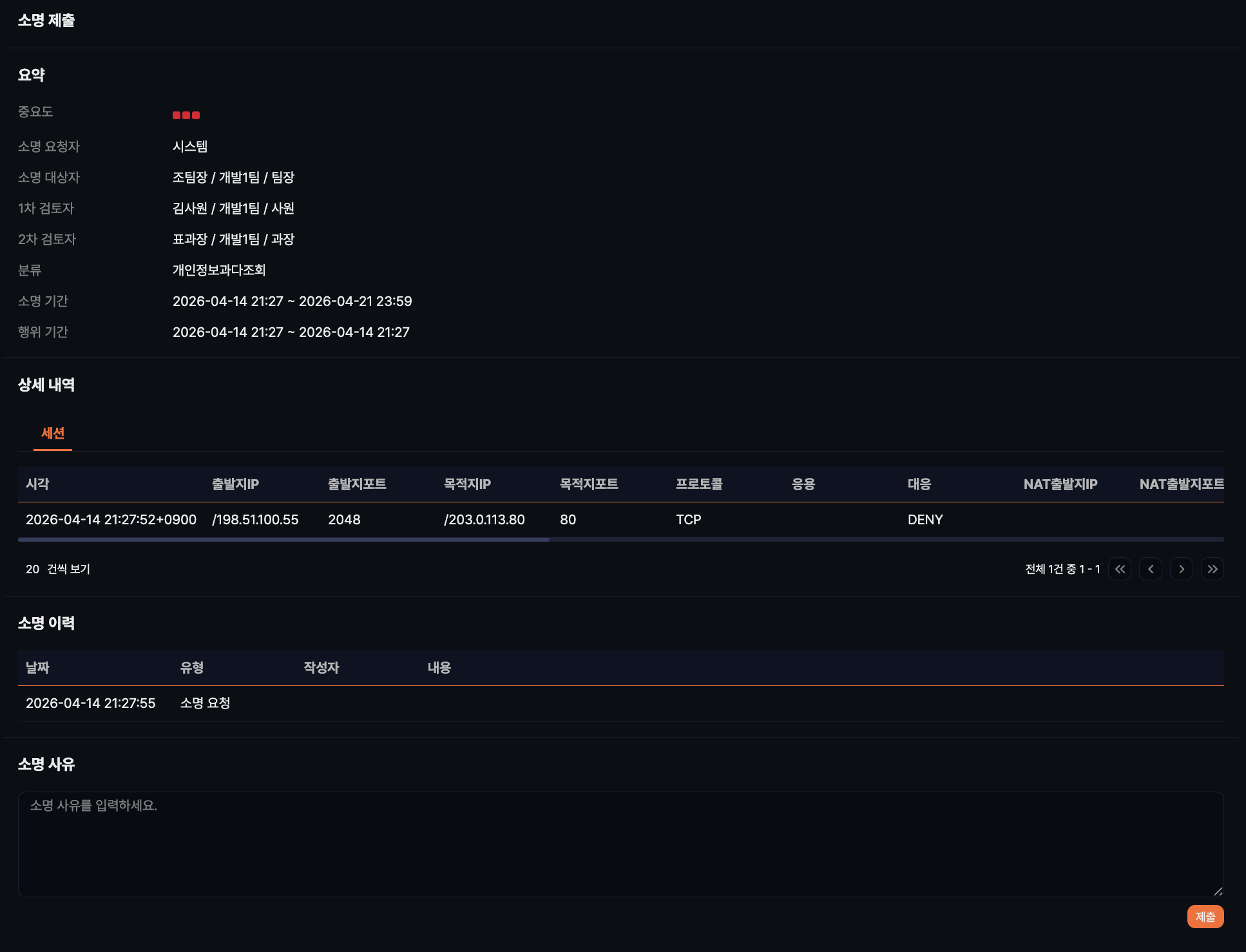Click the 프로토콜 column header
This screenshot has width=1246, height=952.
(x=699, y=484)
